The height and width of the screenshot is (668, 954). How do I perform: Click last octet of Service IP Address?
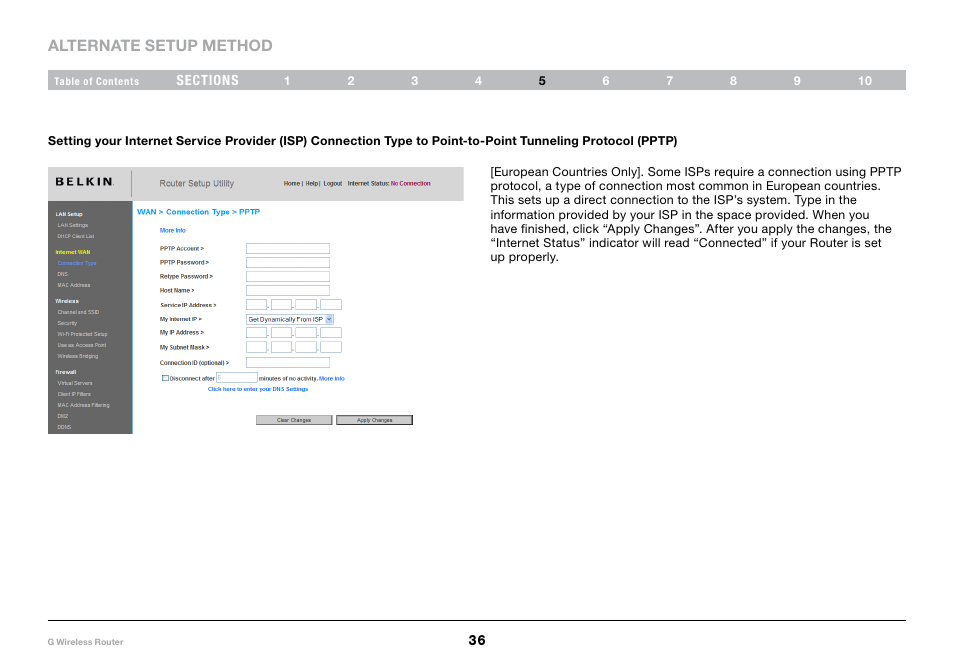(x=331, y=305)
